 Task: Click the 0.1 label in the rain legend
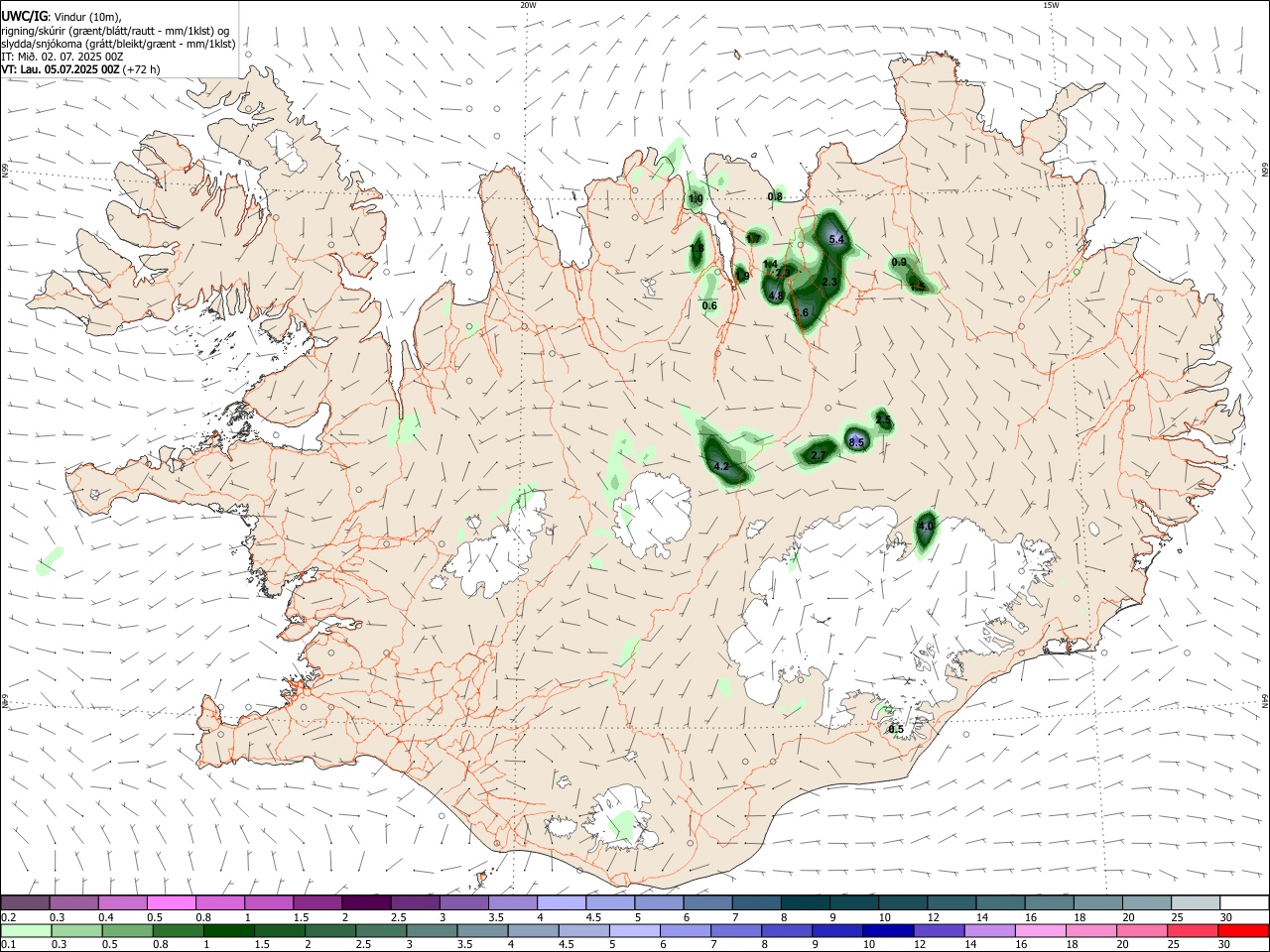tap(8, 946)
